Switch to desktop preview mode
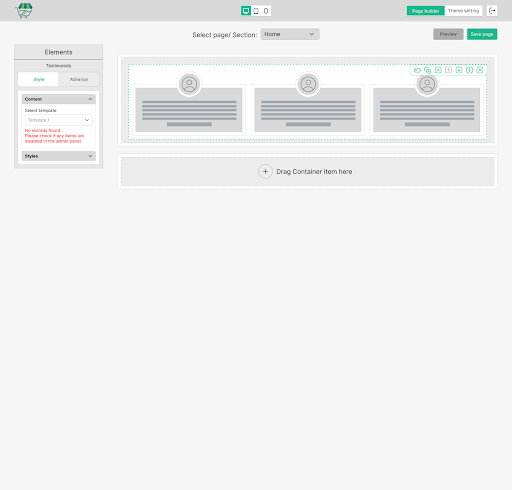The image size is (512, 490). pos(246,11)
